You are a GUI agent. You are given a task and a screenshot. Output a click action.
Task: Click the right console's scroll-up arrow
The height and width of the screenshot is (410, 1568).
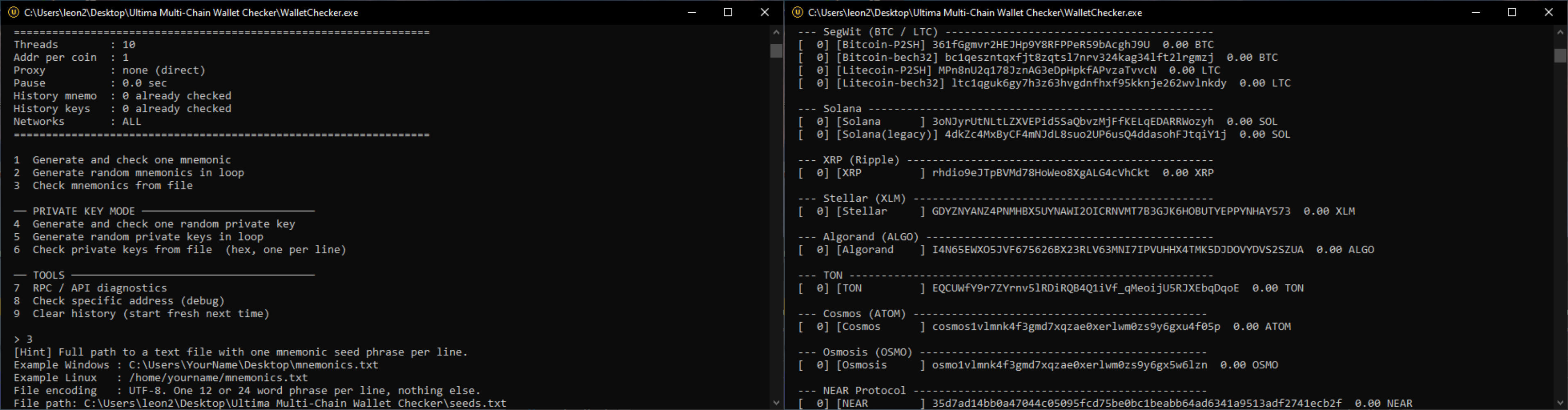pyautogui.click(x=1560, y=32)
